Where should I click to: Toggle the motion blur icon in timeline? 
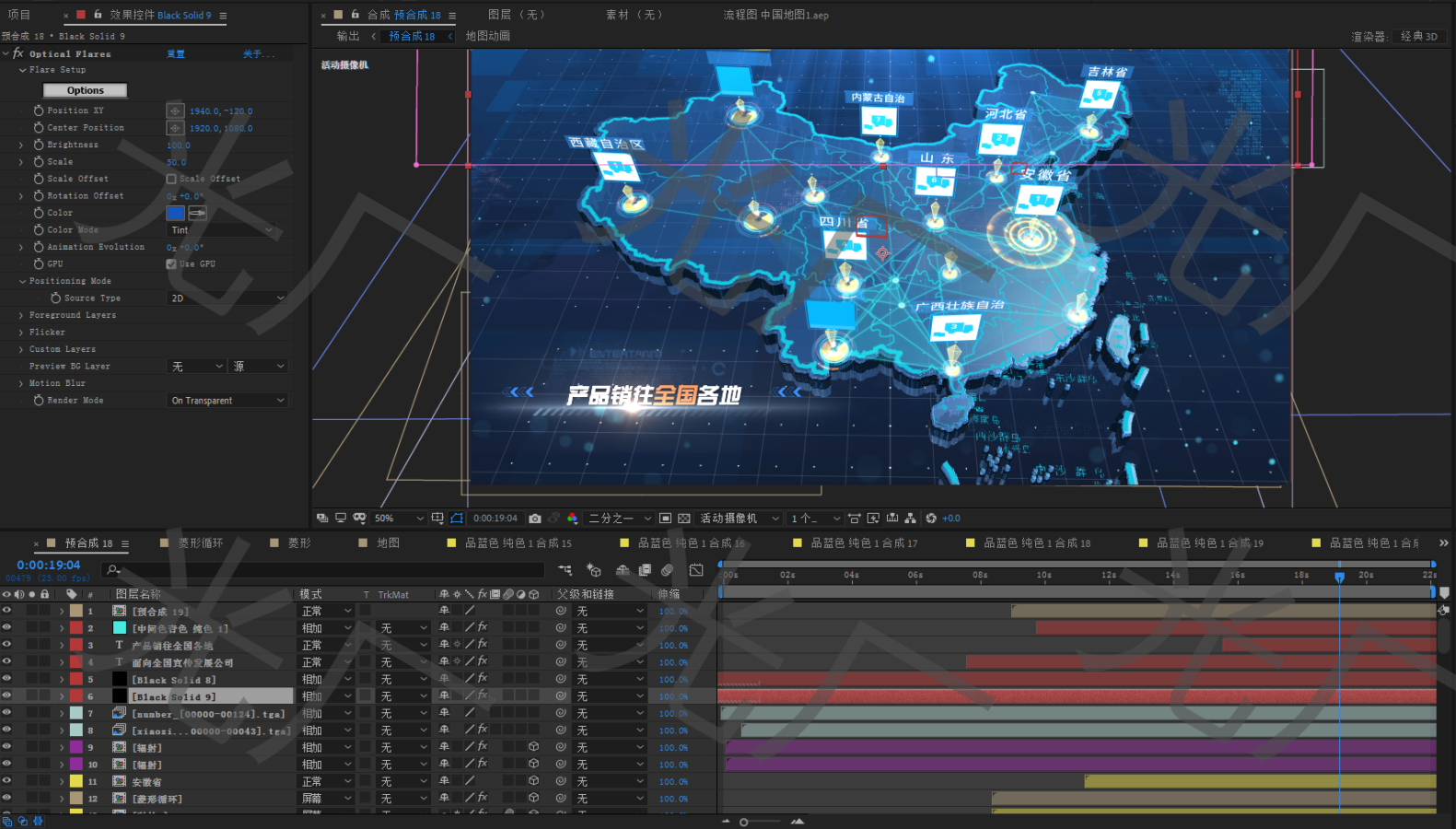(x=667, y=570)
